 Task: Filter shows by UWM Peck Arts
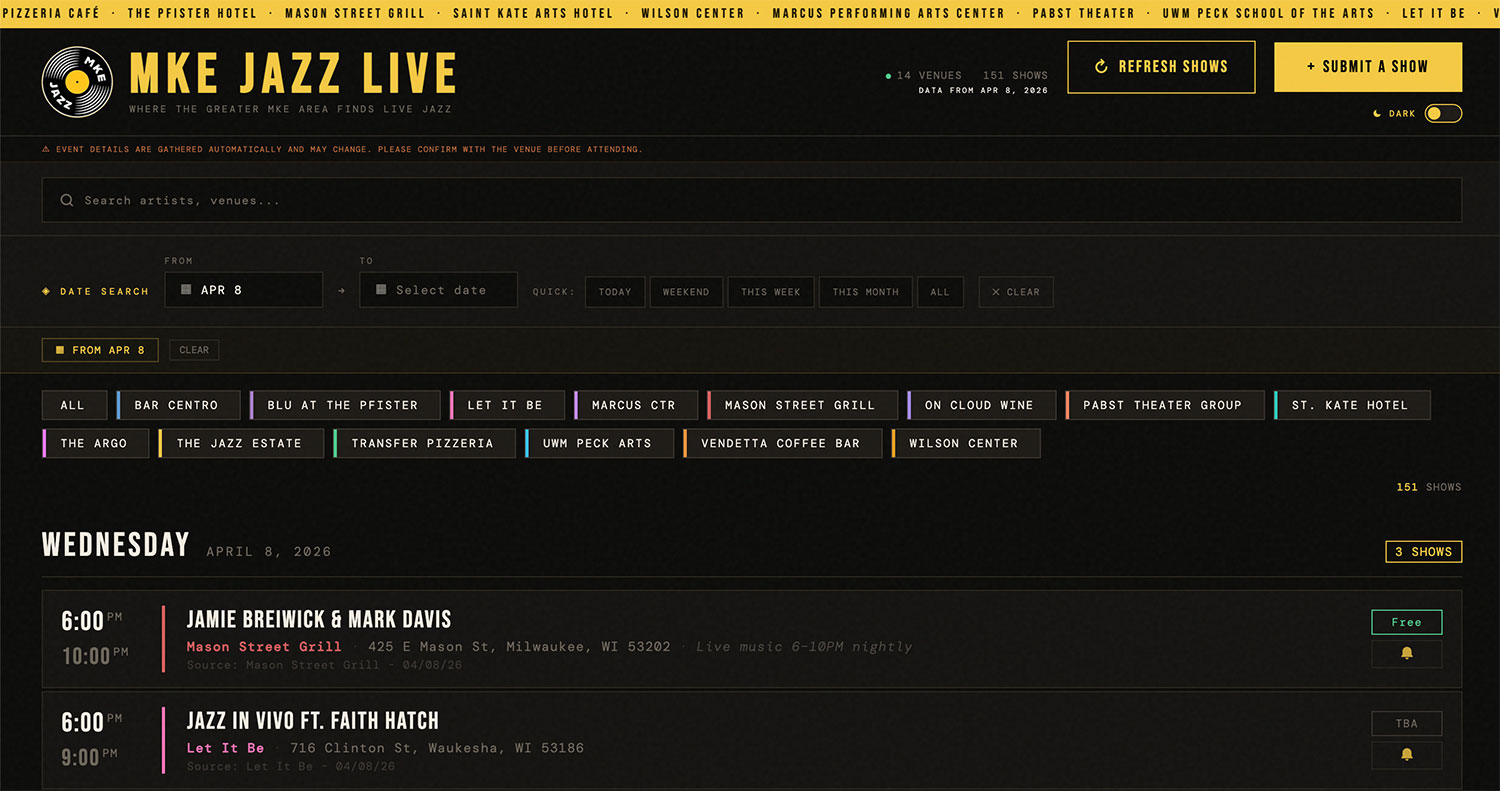point(600,443)
